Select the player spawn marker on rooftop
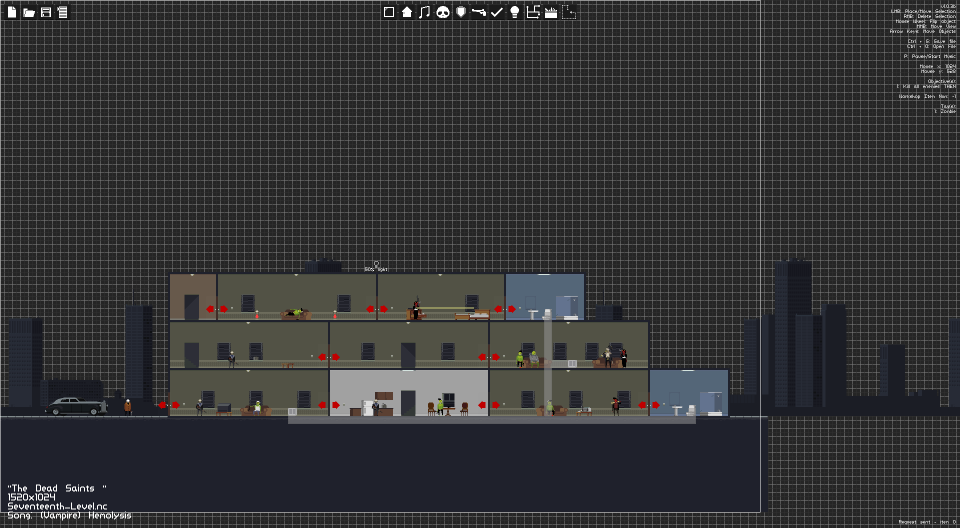 pos(376,266)
